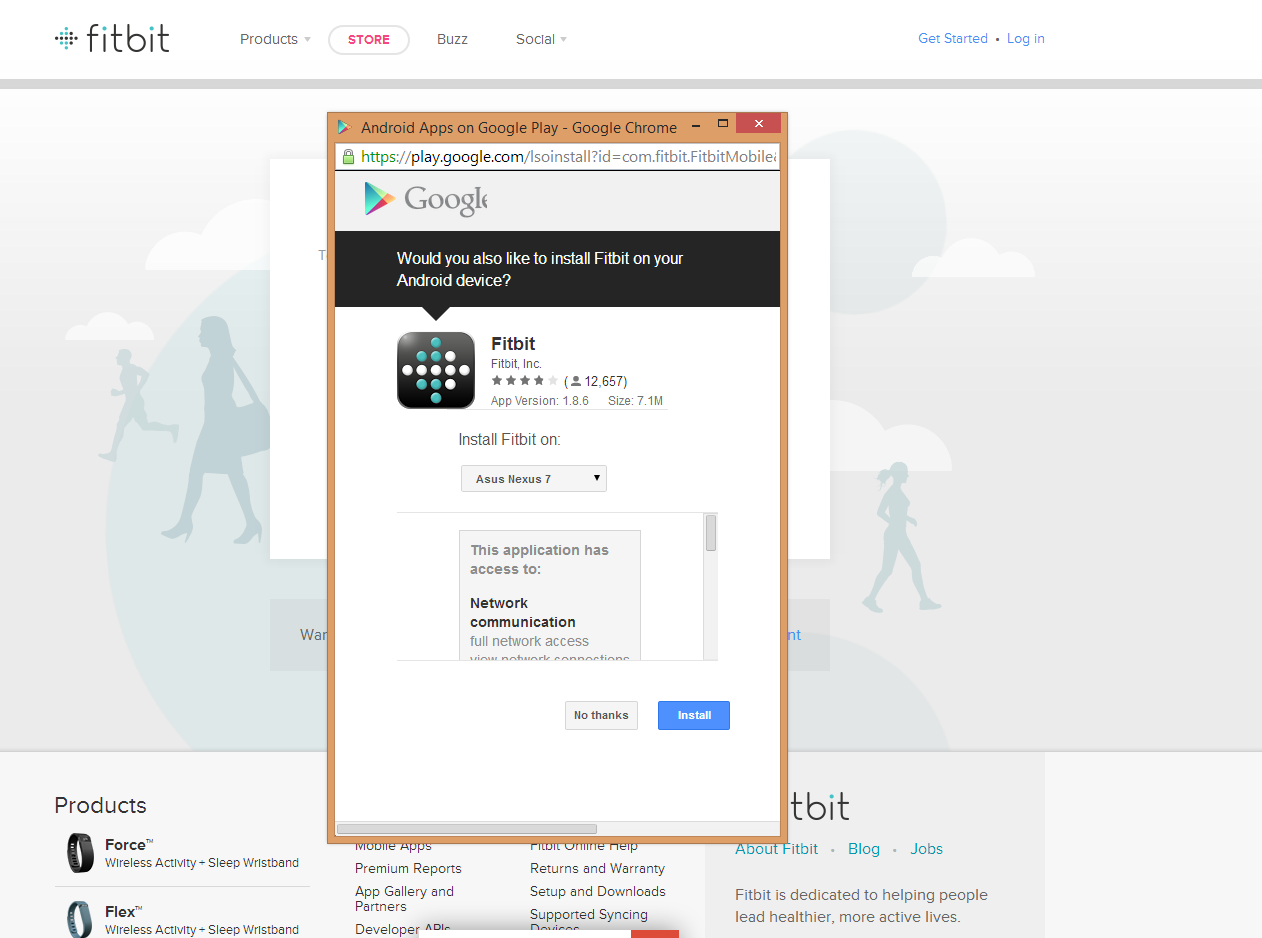Screen dimensions: 1262x938
Task: Click the Force wristband product icon
Action: pos(80,853)
